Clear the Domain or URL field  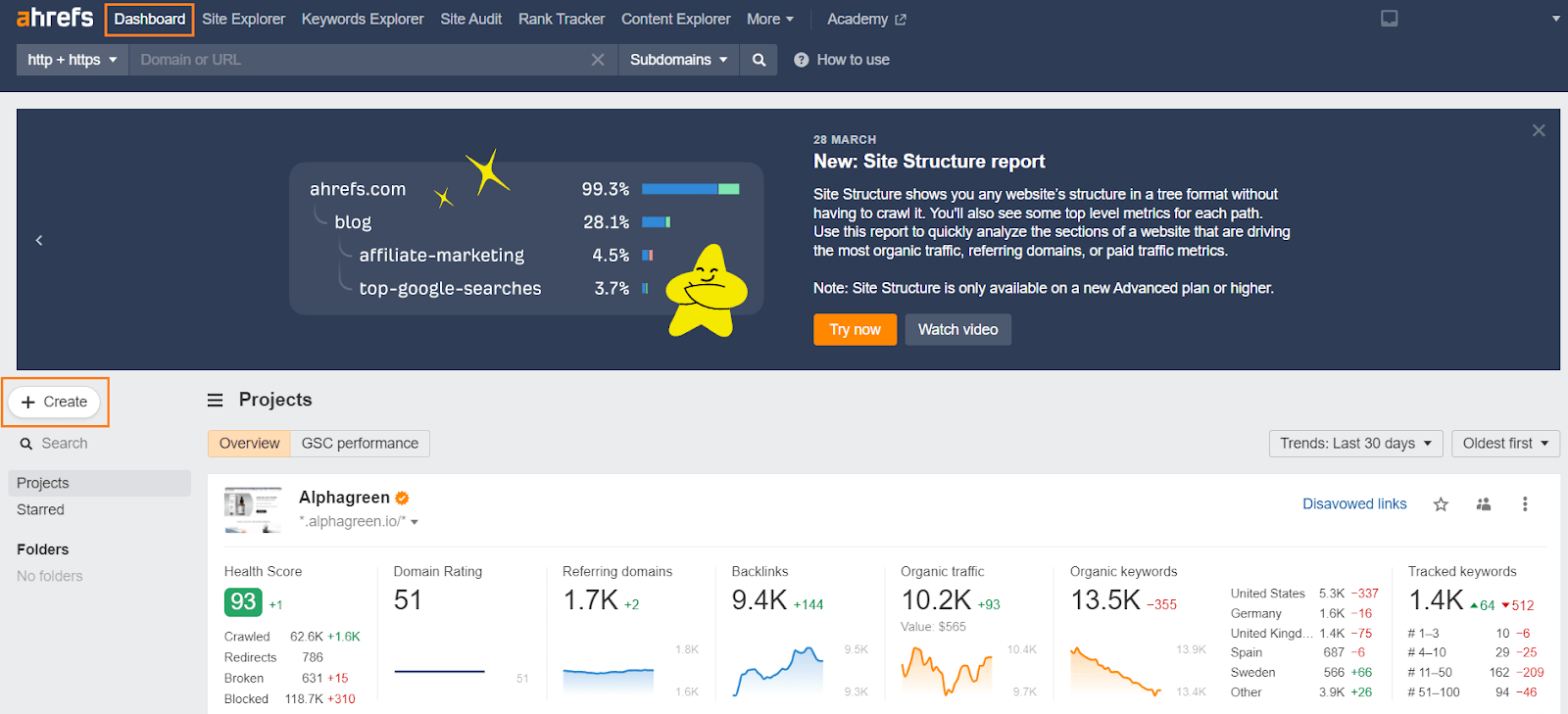point(598,60)
